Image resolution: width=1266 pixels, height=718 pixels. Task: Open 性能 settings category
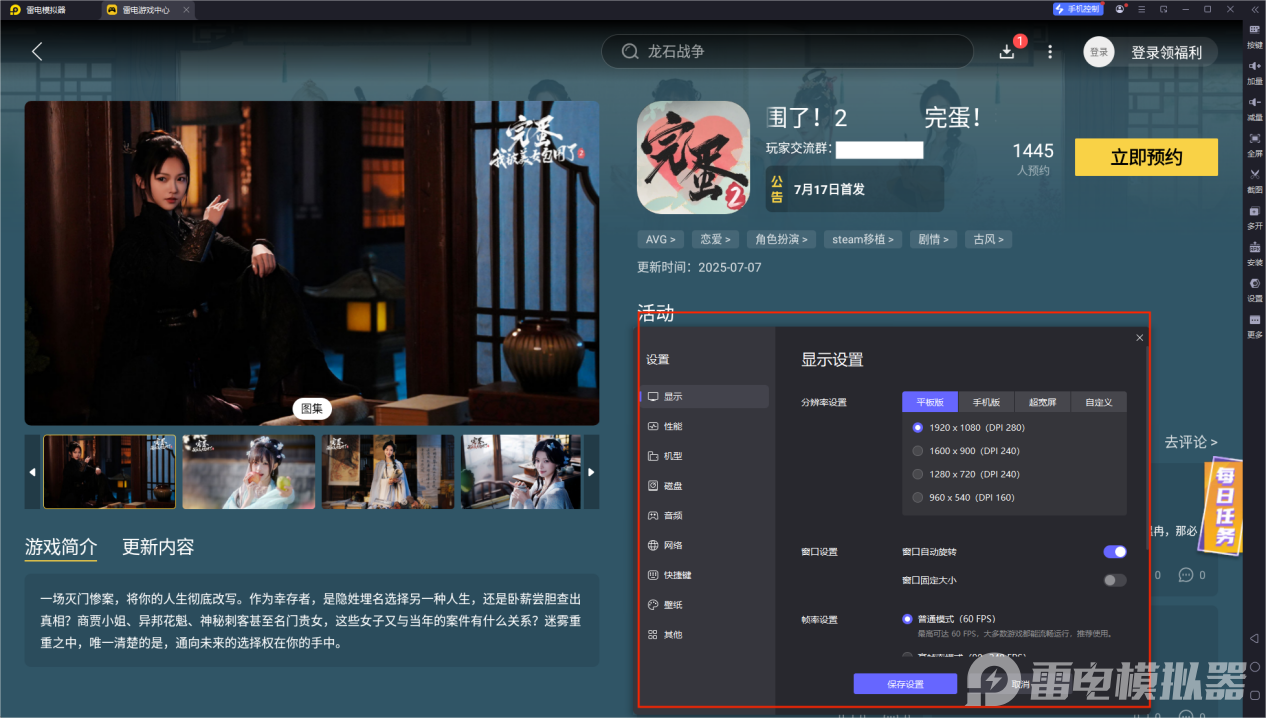pyautogui.click(x=704, y=426)
